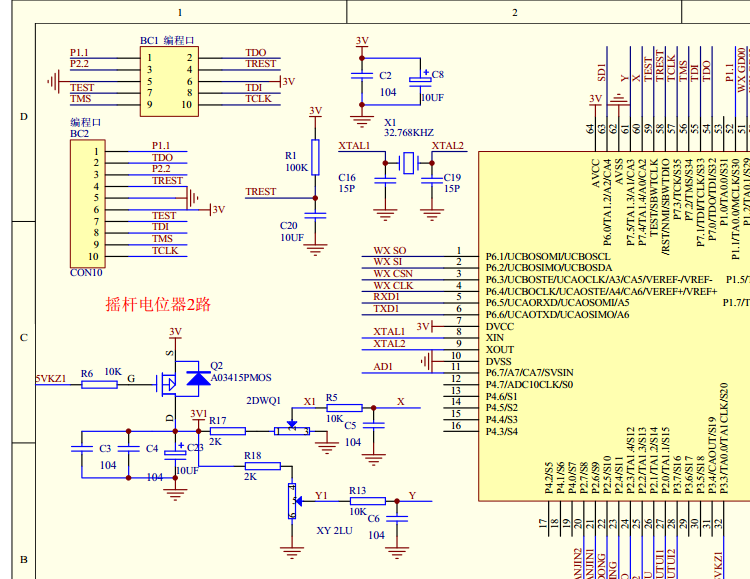The image size is (750, 579).
Task: Click the 'P6.7/A7/CA7/SVSIN' pin name
Action: 530,372
